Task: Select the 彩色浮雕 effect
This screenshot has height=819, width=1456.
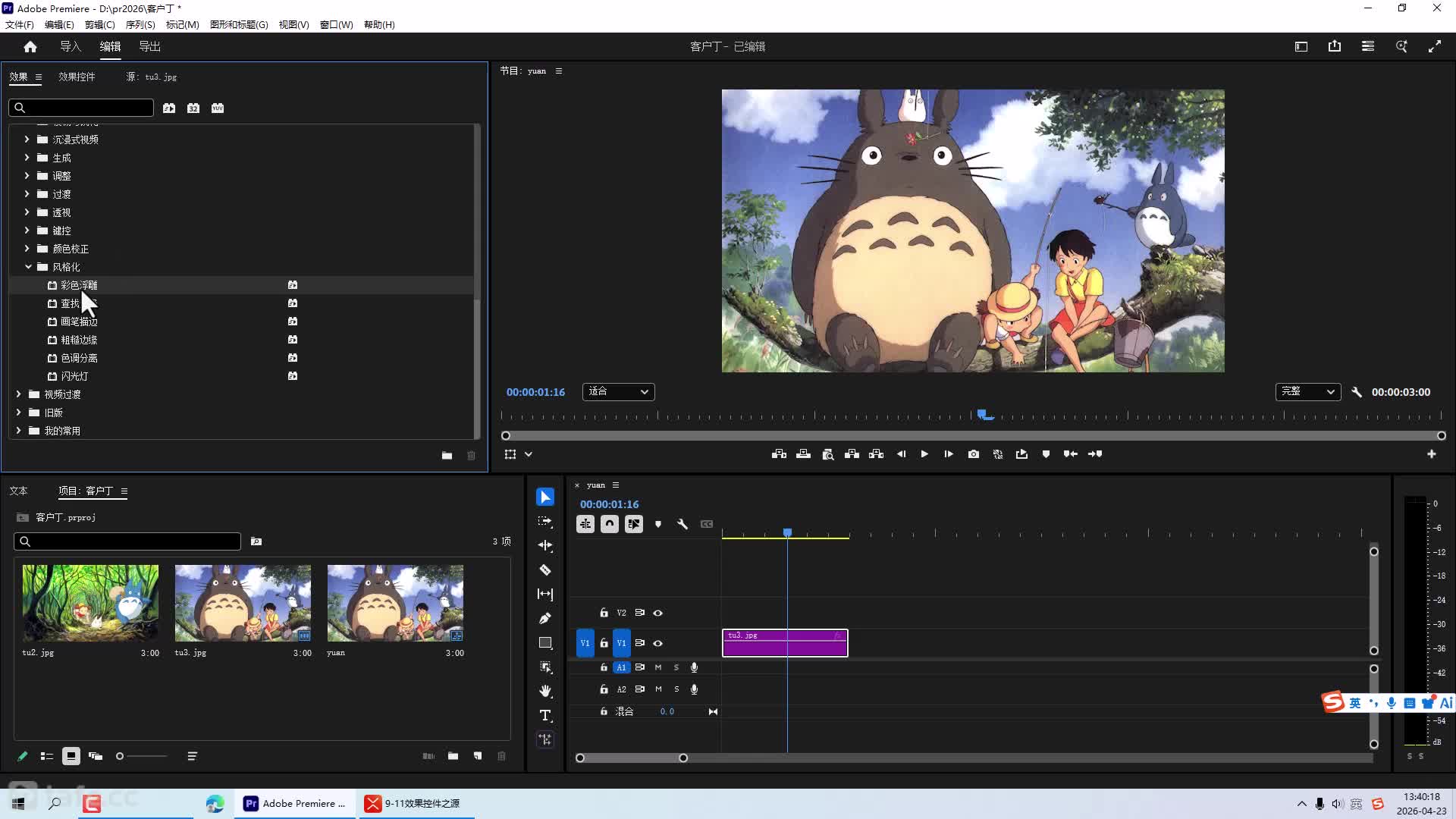Action: pos(79,285)
